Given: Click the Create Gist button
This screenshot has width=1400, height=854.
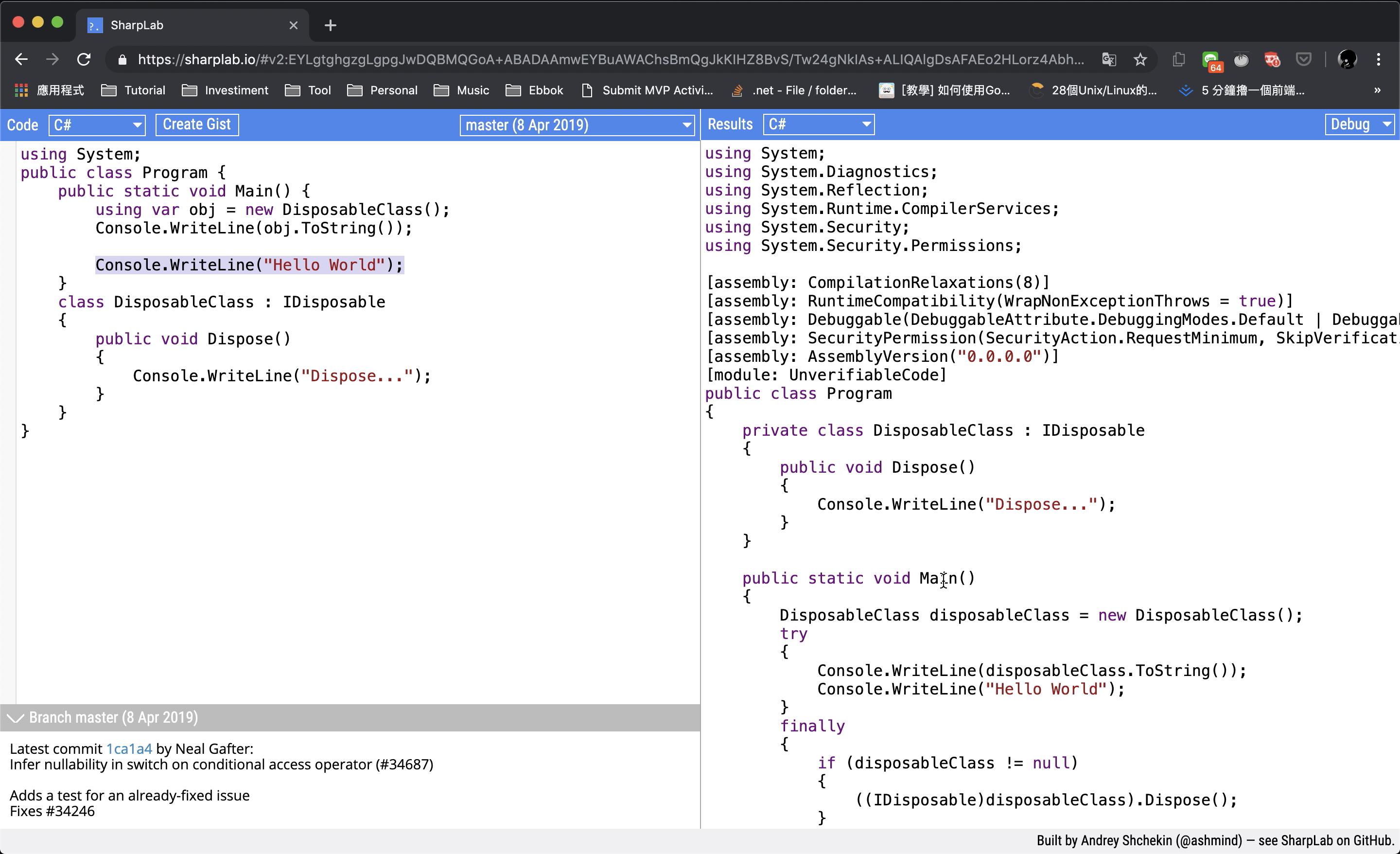Looking at the screenshot, I should [x=196, y=125].
